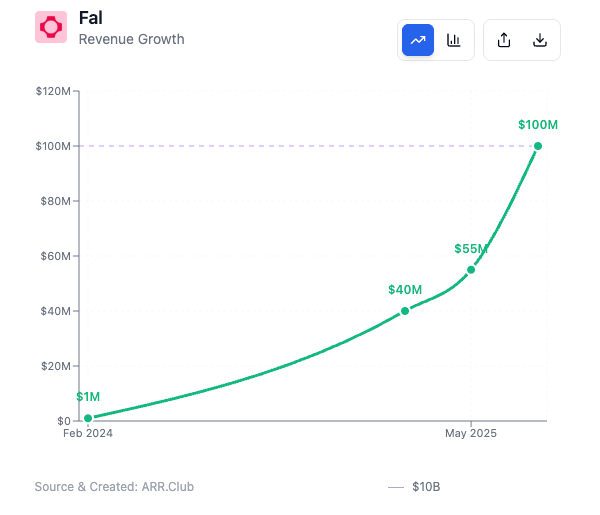Screen dimensions: 600x515
Task: Click the $60M y-axis label
Action: pyautogui.click(x=56, y=256)
